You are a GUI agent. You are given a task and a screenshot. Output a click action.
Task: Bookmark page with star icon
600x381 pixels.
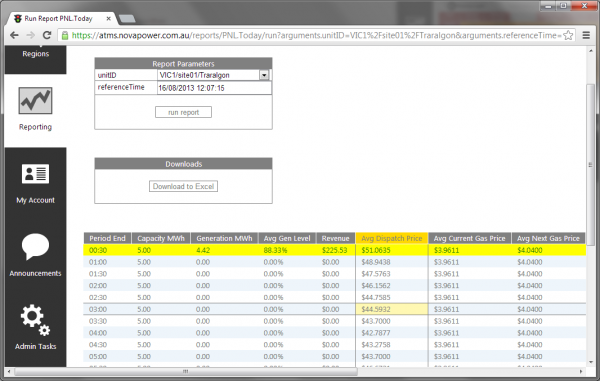[x=568, y=35]
